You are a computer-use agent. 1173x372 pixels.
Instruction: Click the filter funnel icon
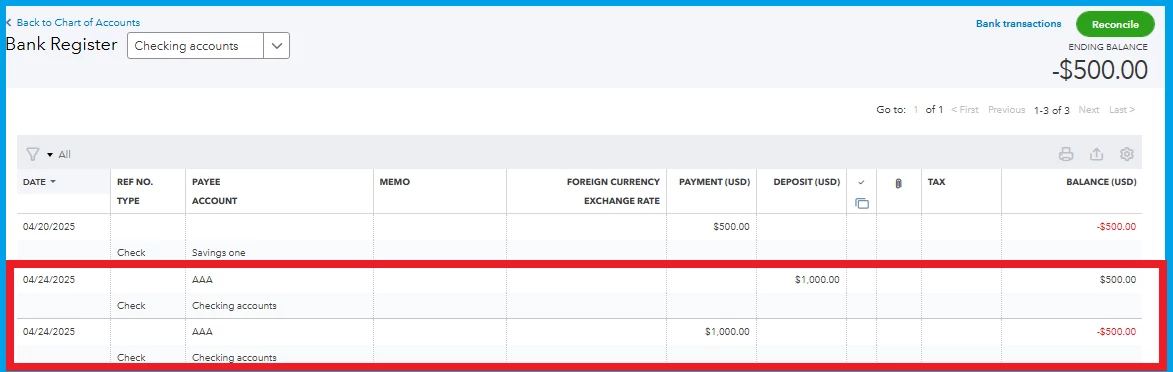32,154
